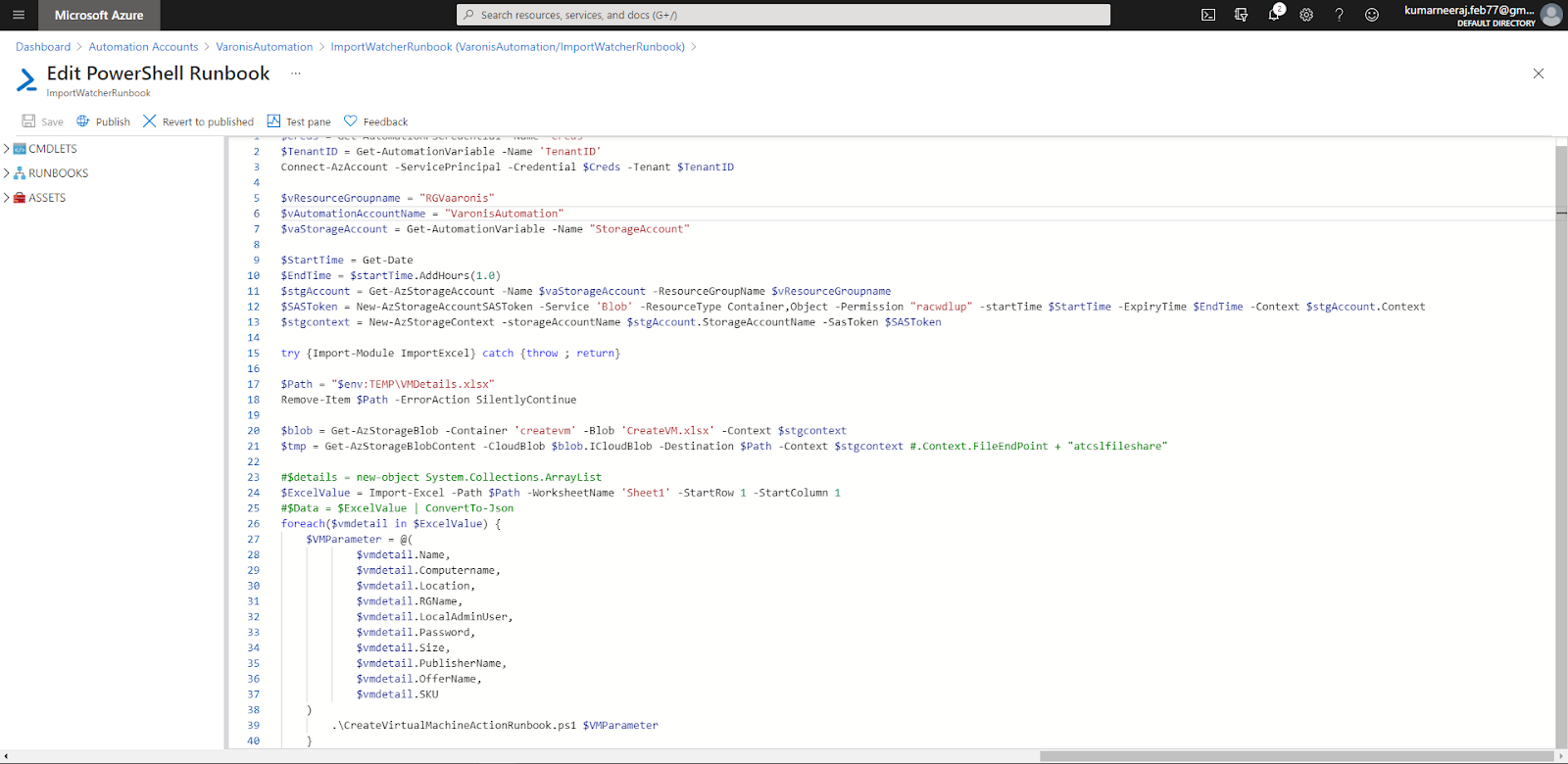The width and height of the screenshot is (1568, 764).
Task: Click the smiley feedback icon in header
Action: click(1372, 15)
